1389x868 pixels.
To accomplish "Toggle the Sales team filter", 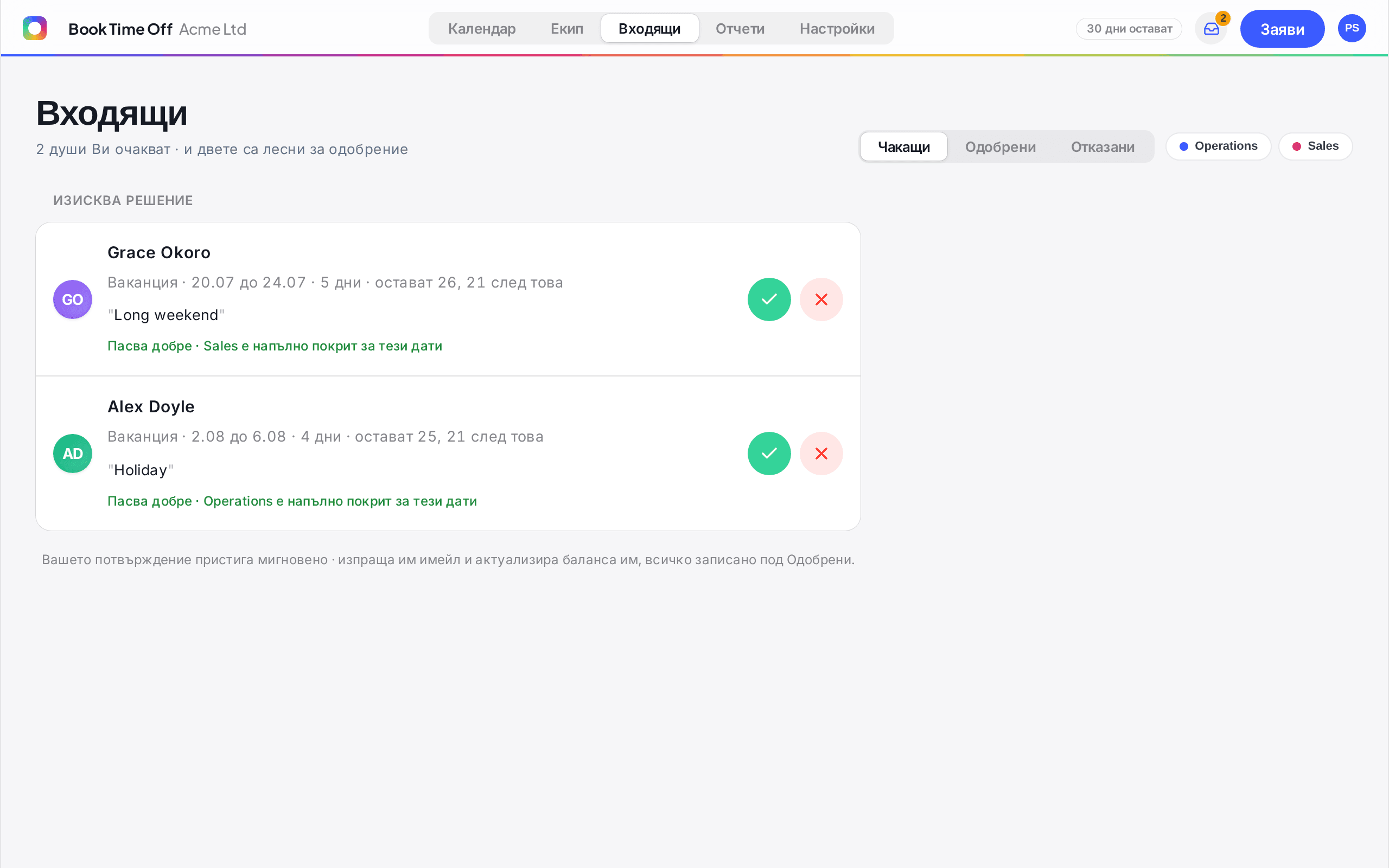I will (1315, 146).
